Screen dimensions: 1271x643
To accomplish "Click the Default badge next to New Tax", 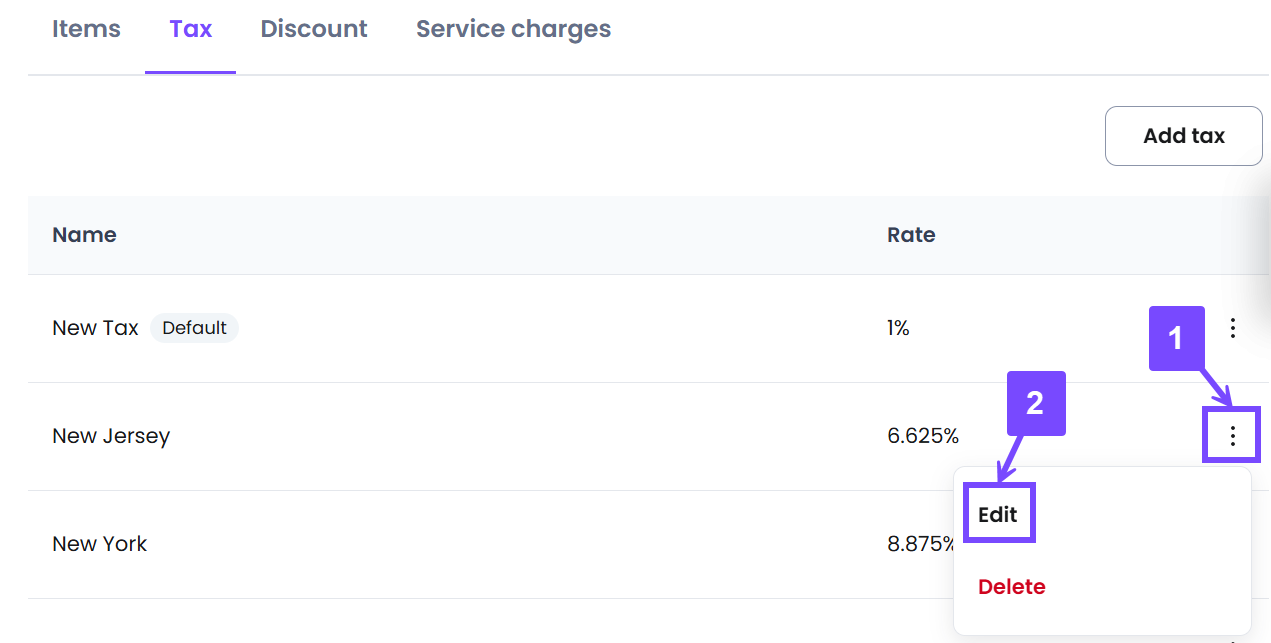I will point(194,328).
